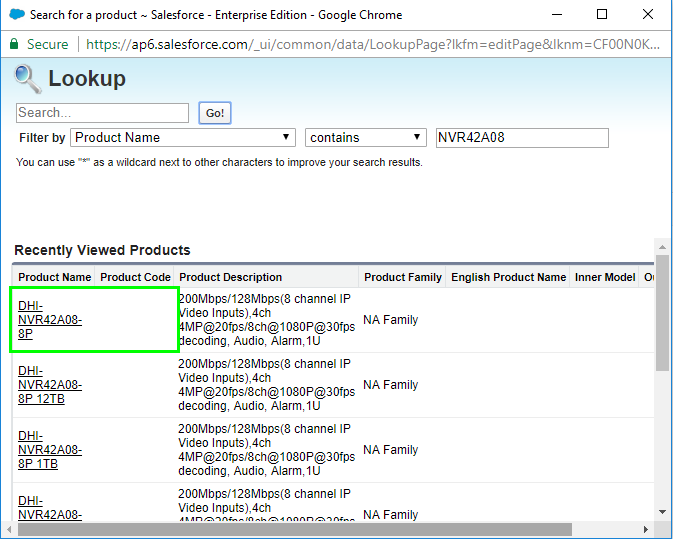Edit the NVR42A08 filter value field

(521, 138)
